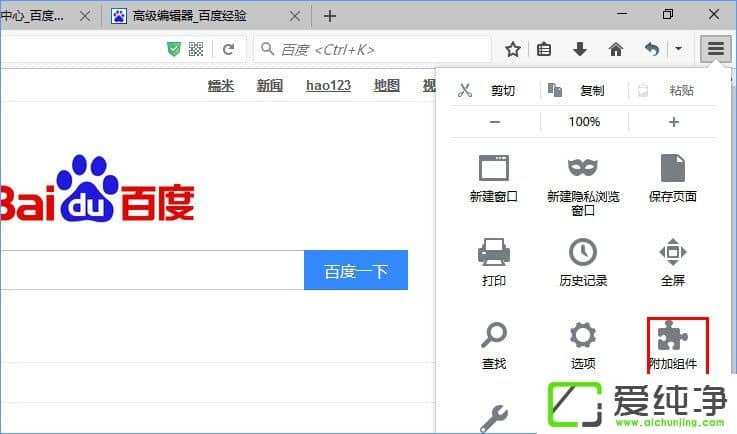Open the Add-ons (附加组件) puzzle icon
This screenshot has height=434, width=737.
pyautogui.click(x=672, y=338)
